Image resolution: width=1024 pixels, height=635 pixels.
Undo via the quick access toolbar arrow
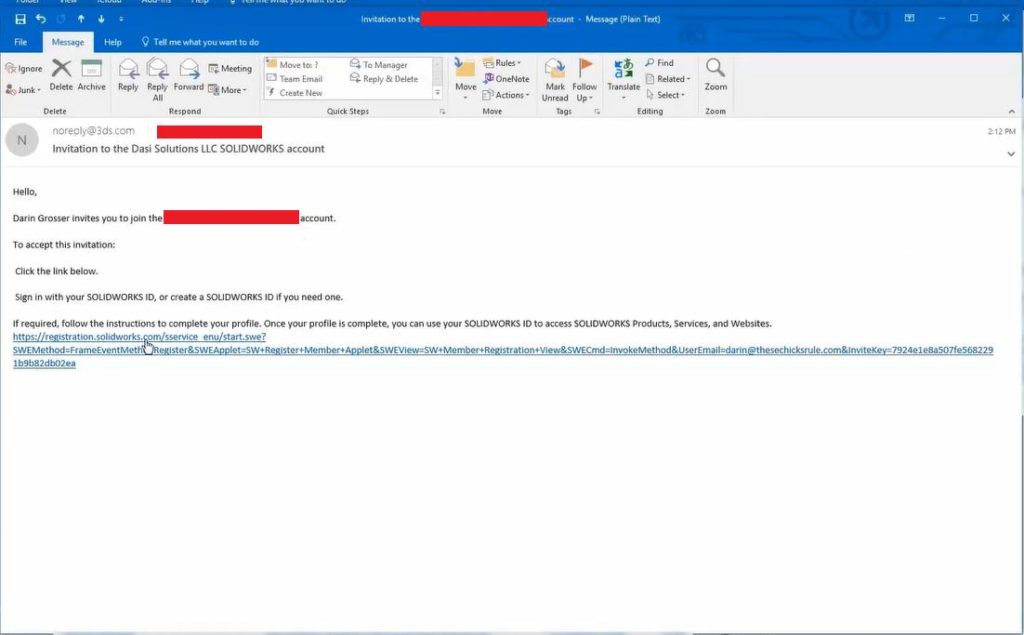tap(40, 19)
